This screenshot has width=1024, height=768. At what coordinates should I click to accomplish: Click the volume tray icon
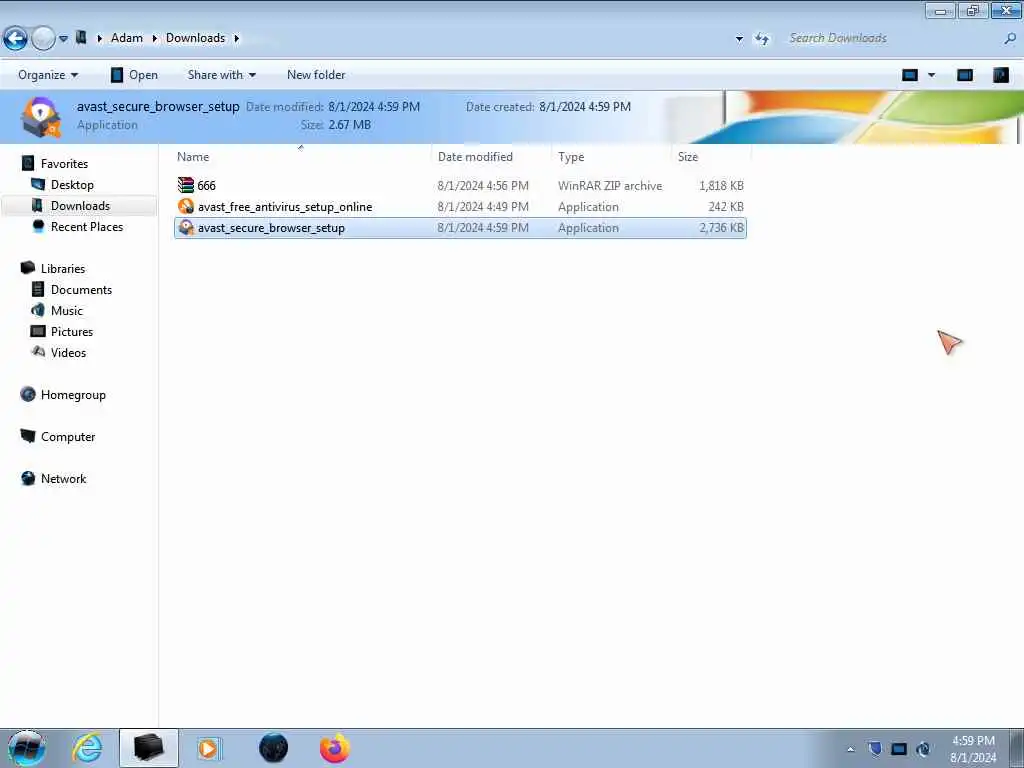pos(923,749)
